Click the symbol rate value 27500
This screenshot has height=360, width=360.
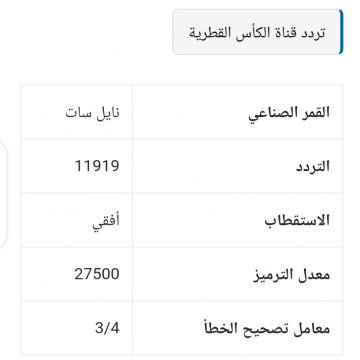point(97,274)
